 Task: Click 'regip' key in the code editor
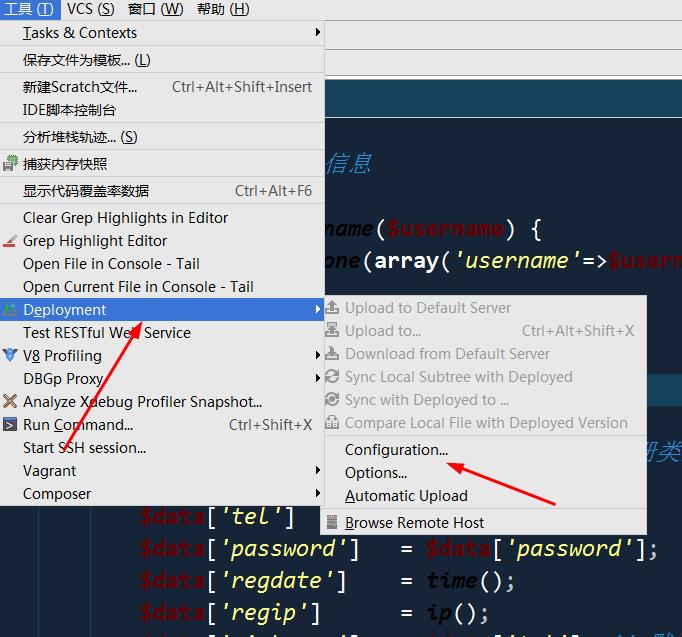(x=265, y=613)
